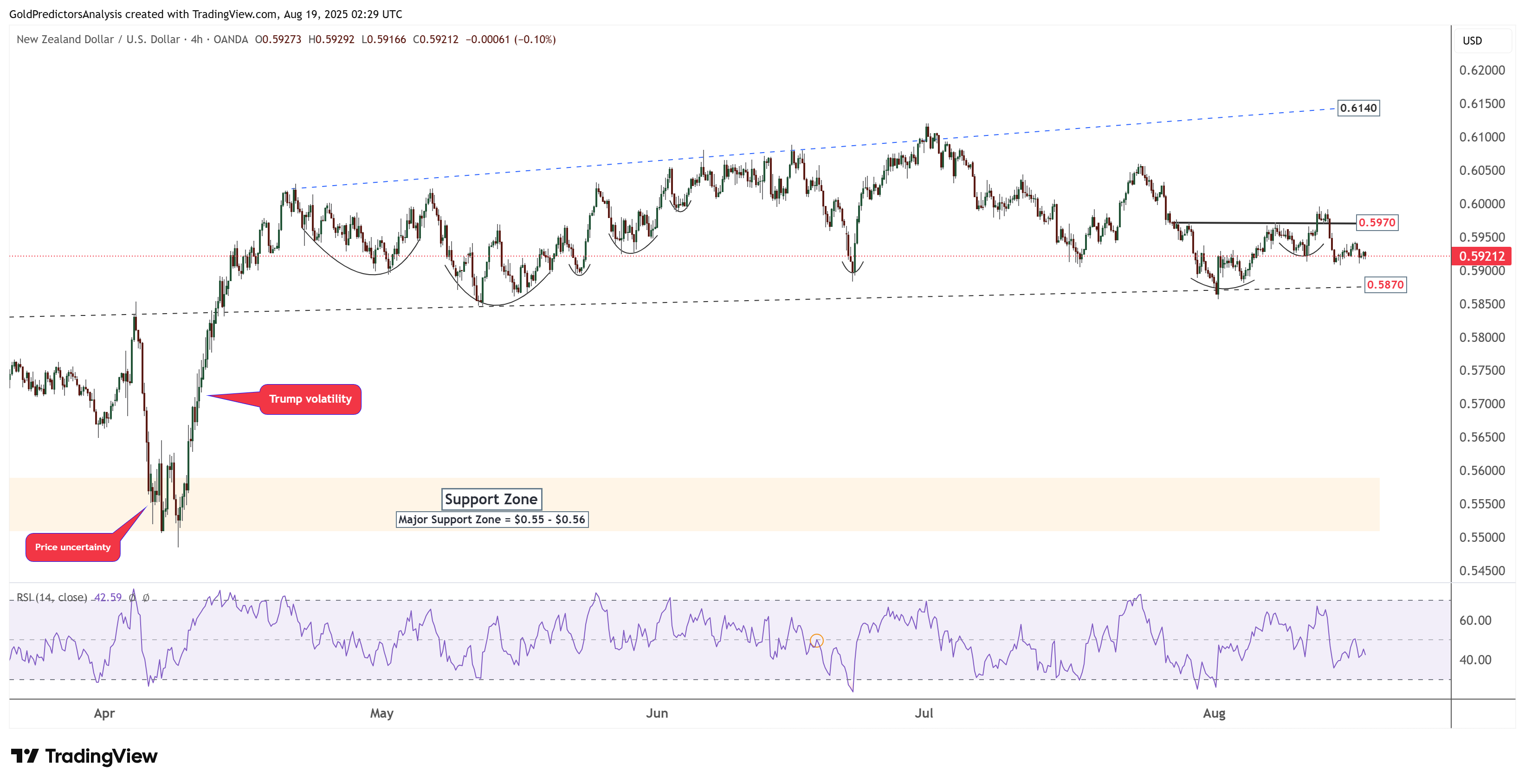Click the RSI scale value 60.00
This screenshot has width=1525, height=784.
(x=1475, y=620)
